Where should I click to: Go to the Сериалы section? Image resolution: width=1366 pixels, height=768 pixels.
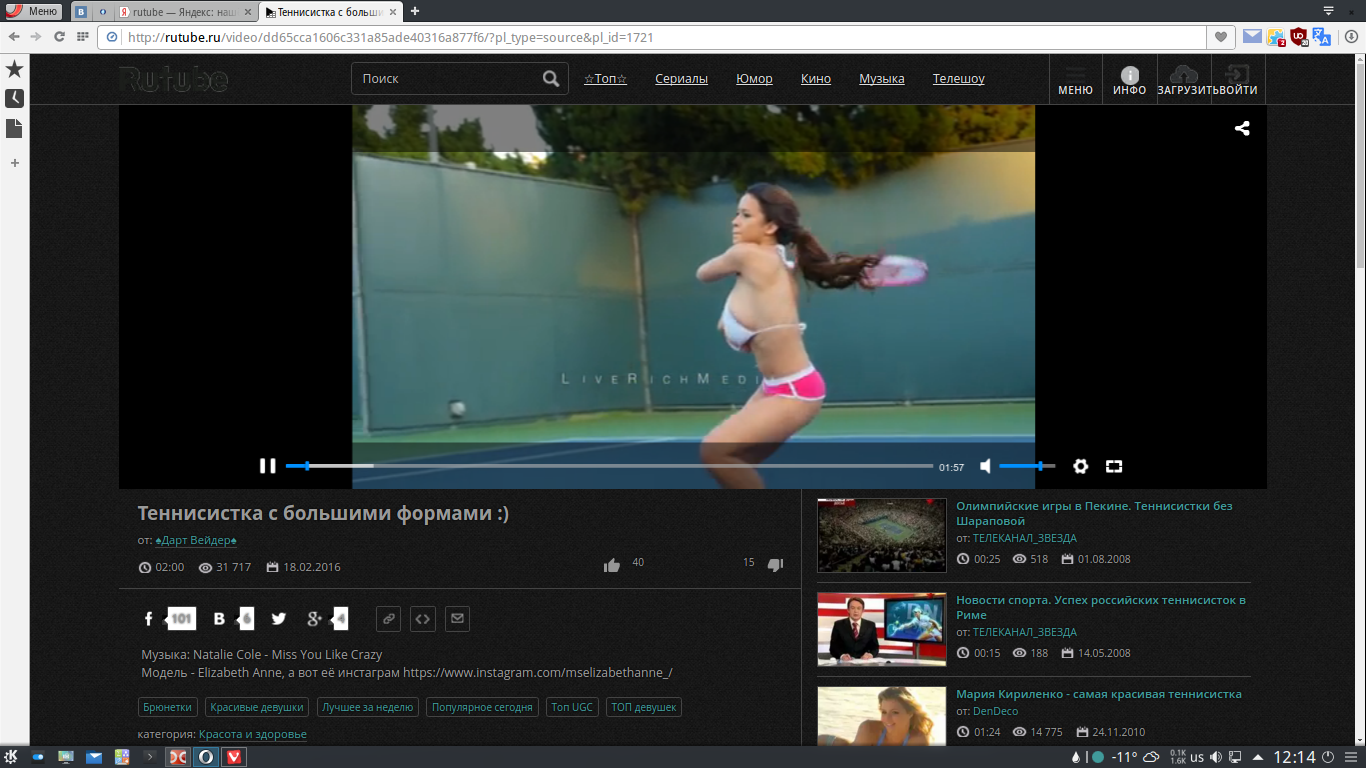tap(681, 79)
